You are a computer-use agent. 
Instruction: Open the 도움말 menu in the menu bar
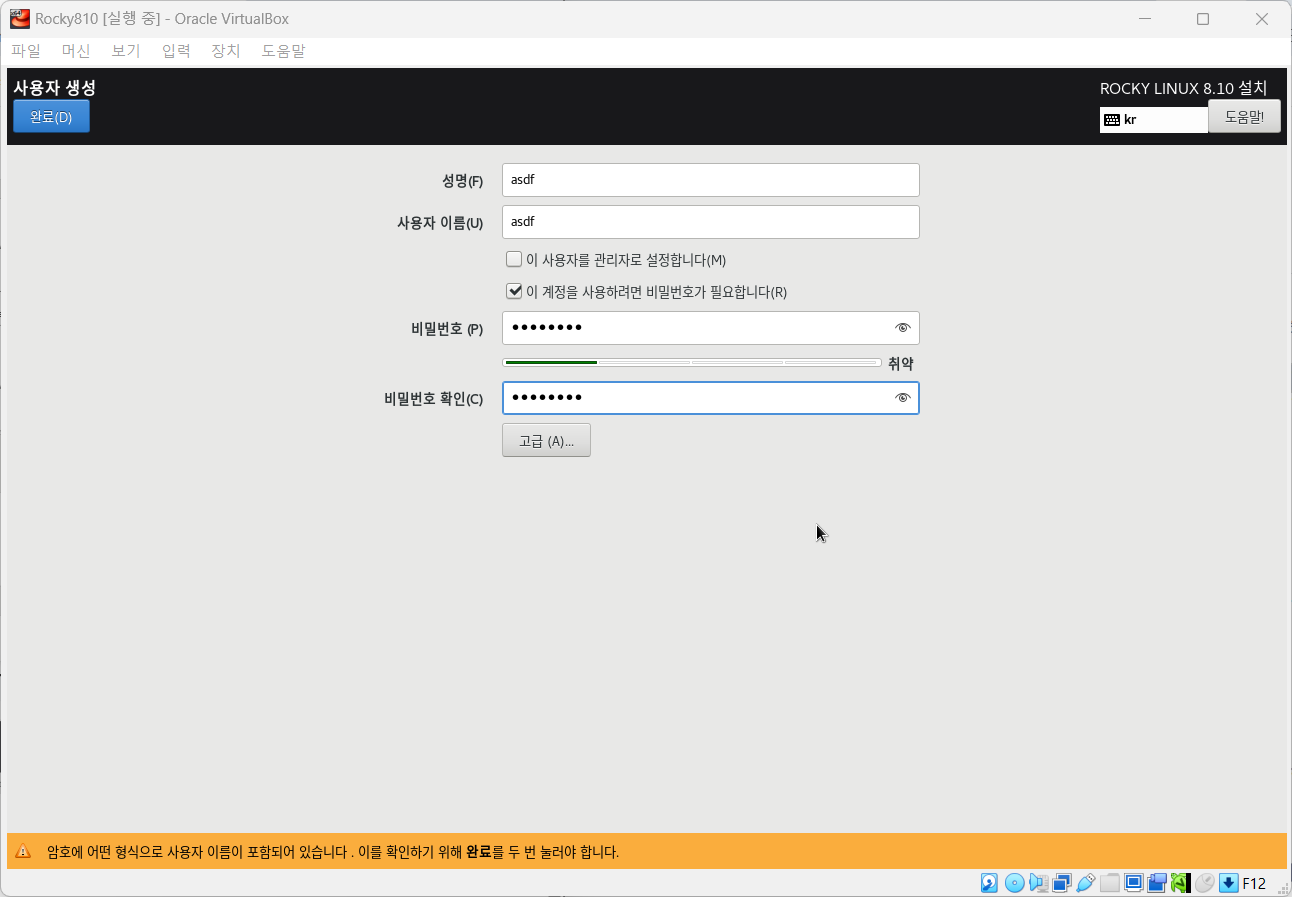(283, 50)
